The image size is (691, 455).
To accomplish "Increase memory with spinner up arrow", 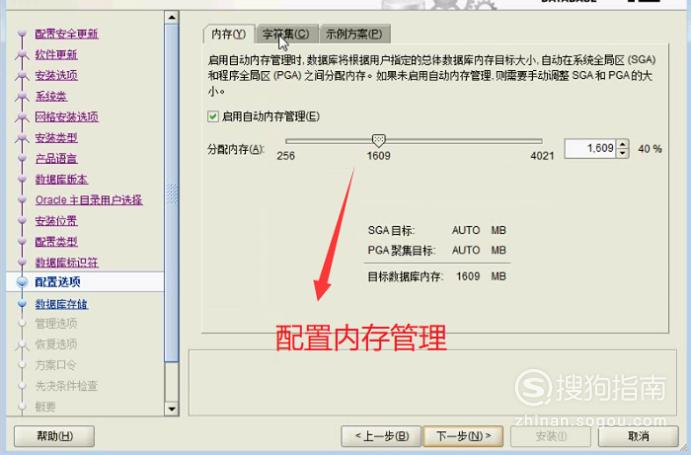I will [x=622, y=144].
